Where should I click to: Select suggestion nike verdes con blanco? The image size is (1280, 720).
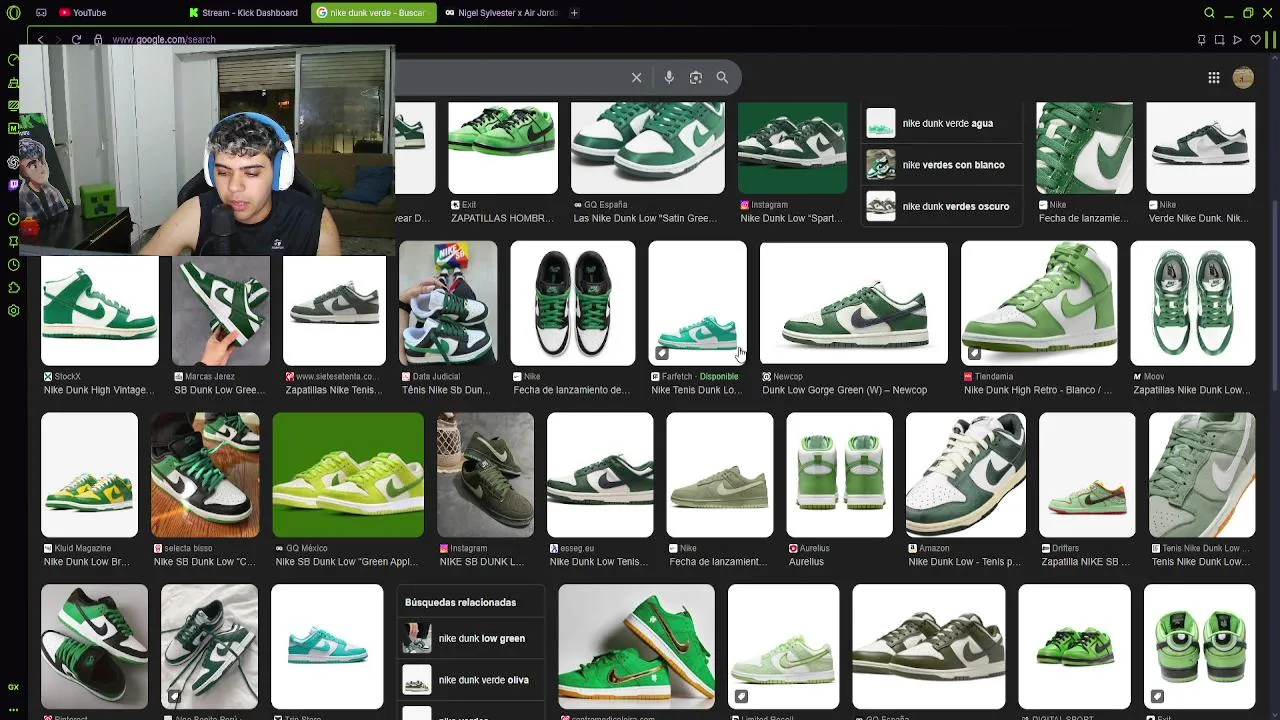942,165
